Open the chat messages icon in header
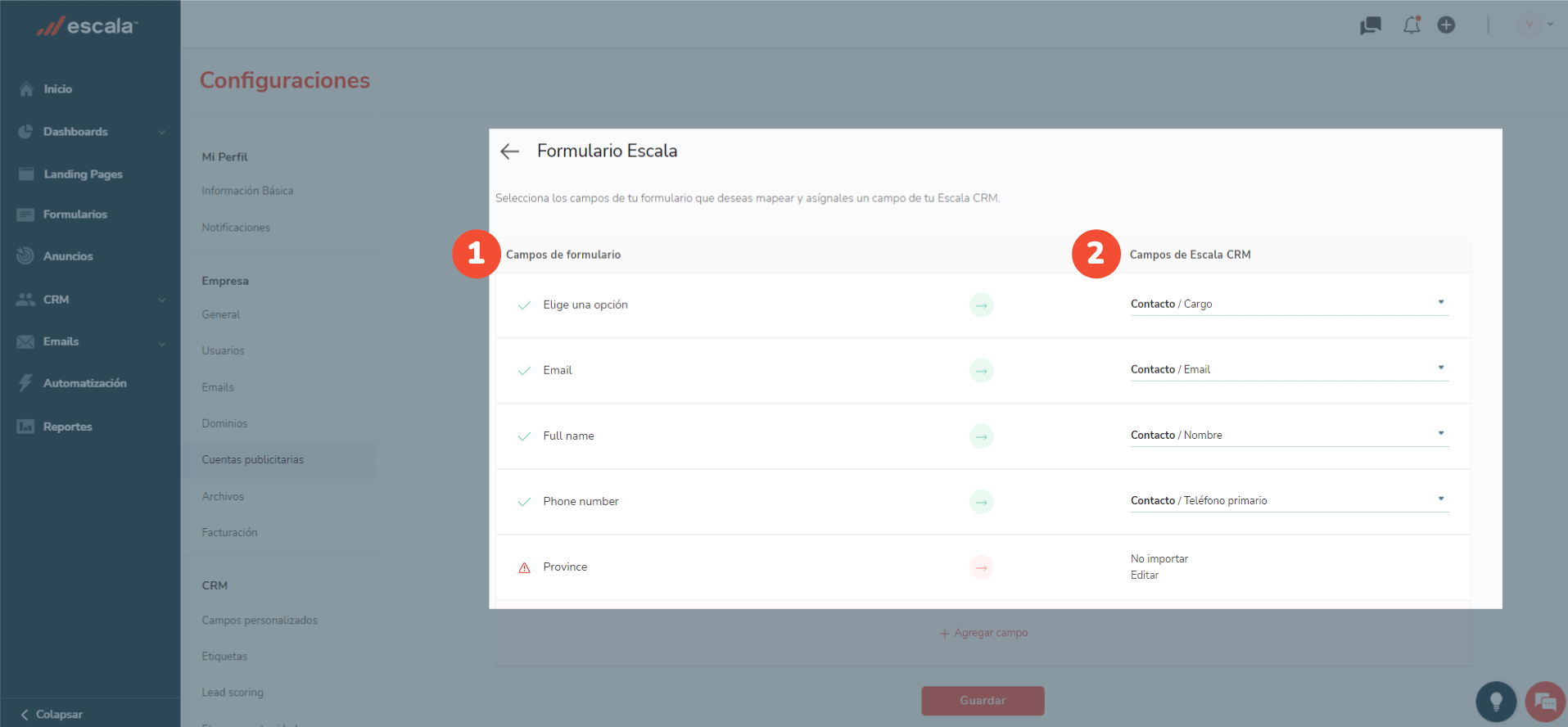The image size is (1568, 727). [x=1371, y=25]
